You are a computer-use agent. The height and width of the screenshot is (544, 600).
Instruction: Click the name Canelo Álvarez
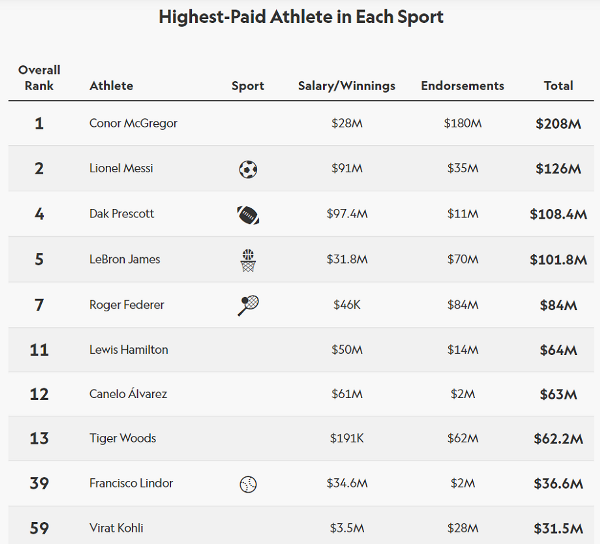128,394
